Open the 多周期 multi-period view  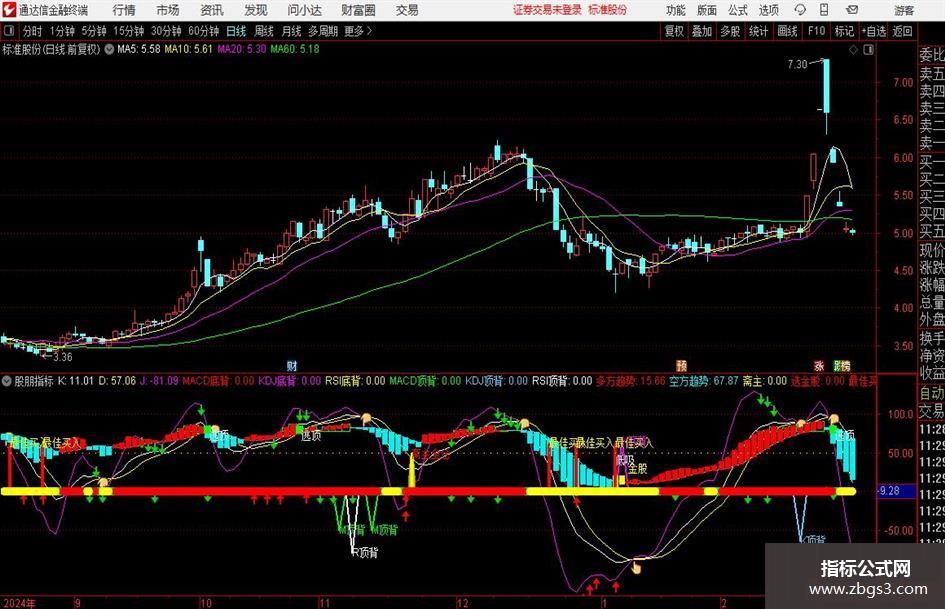323,31
